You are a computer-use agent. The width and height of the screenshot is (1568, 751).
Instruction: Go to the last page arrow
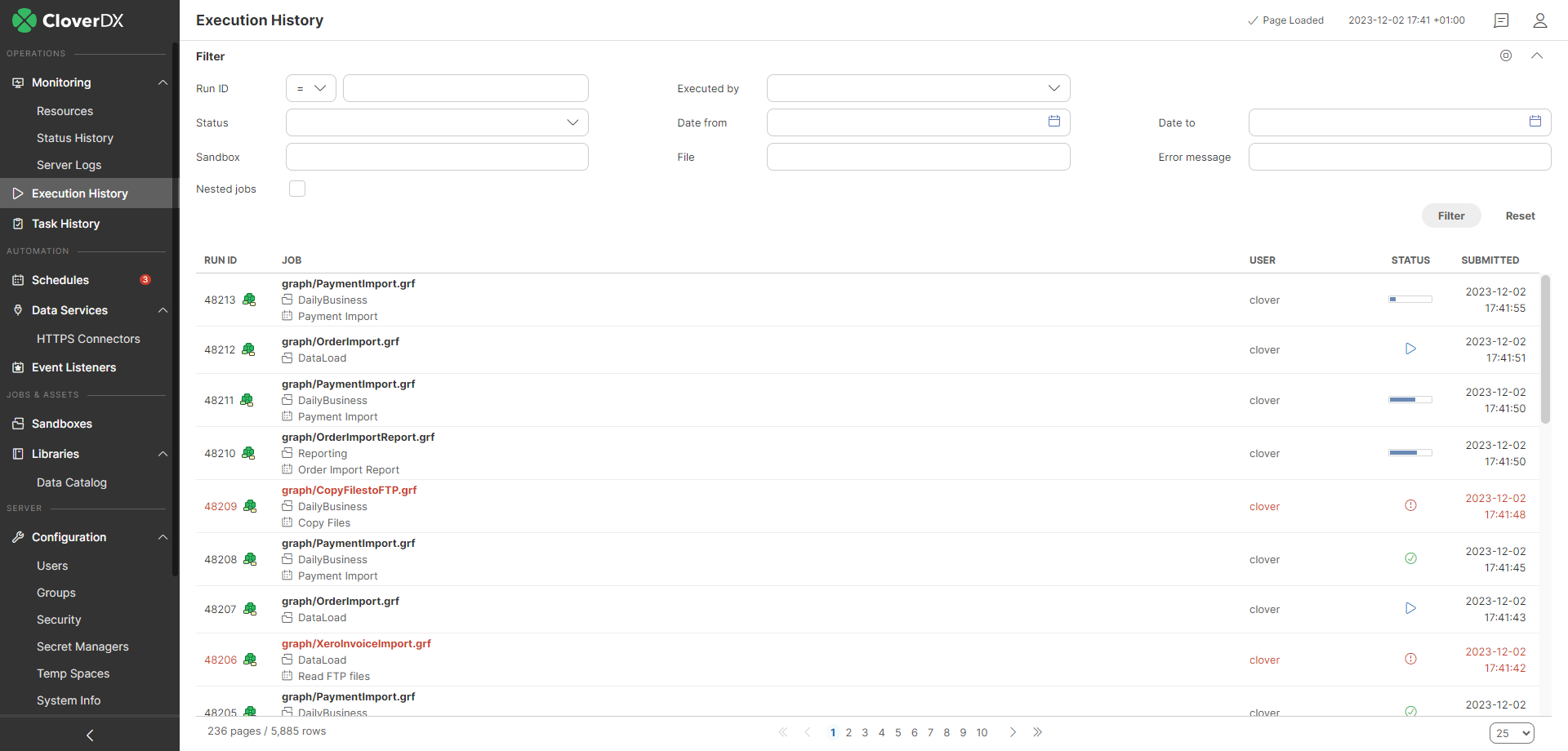[1037, 732]
